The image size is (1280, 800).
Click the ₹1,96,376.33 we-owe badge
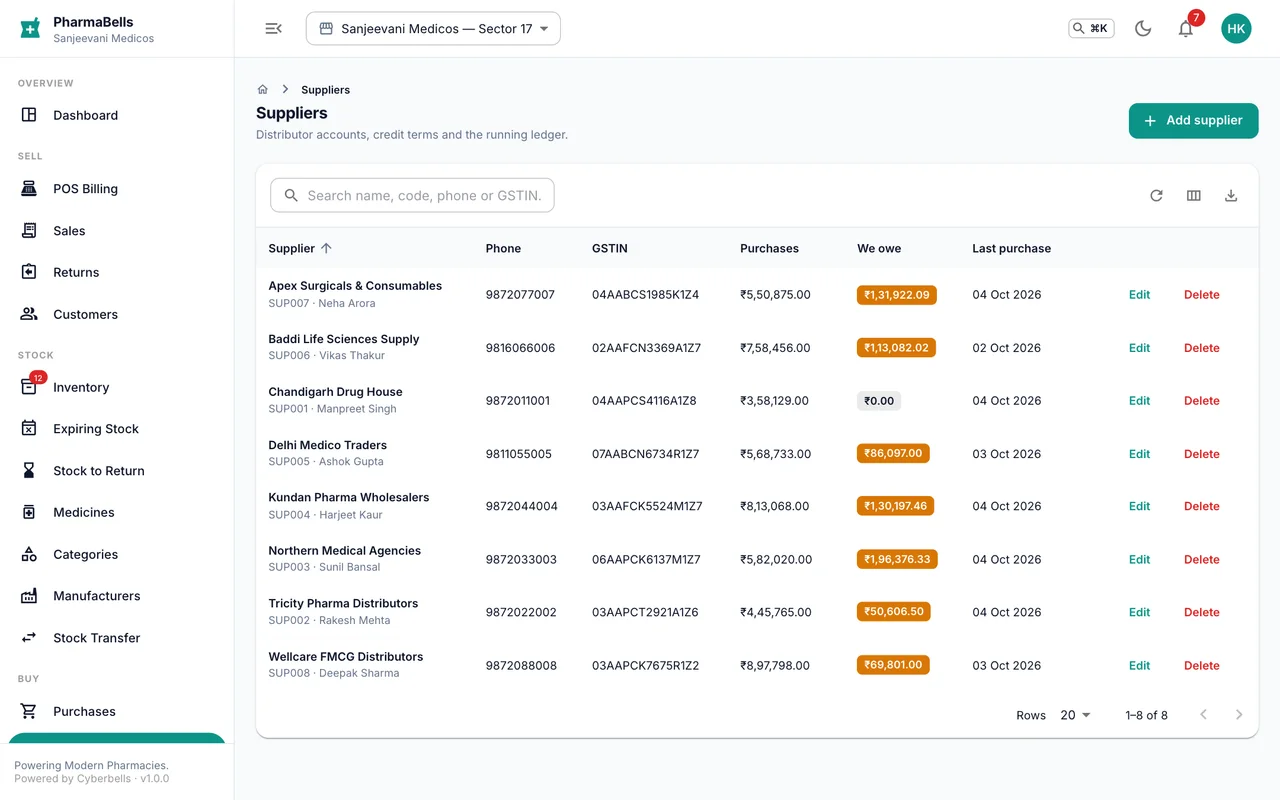click(897, 559)
